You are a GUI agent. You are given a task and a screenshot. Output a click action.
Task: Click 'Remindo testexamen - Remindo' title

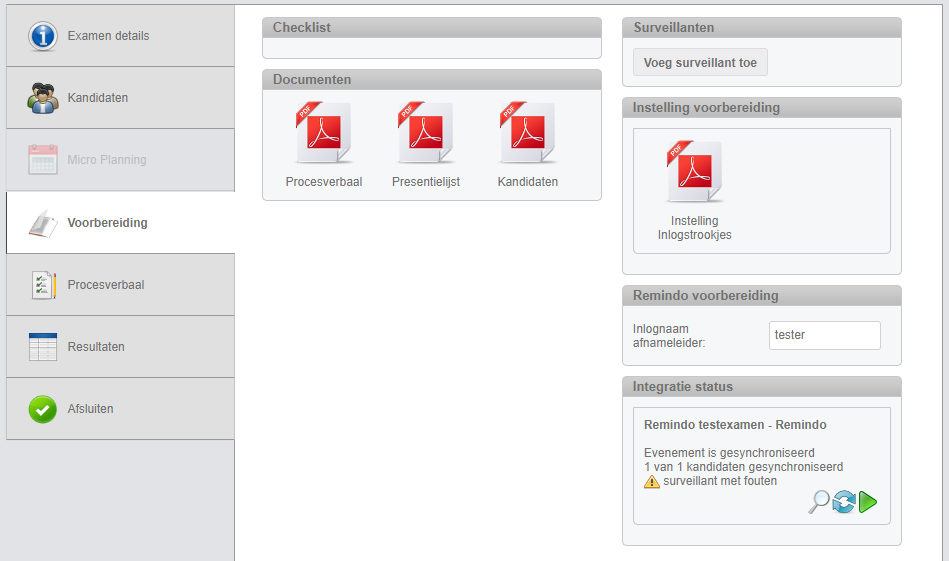coord(735,425)
